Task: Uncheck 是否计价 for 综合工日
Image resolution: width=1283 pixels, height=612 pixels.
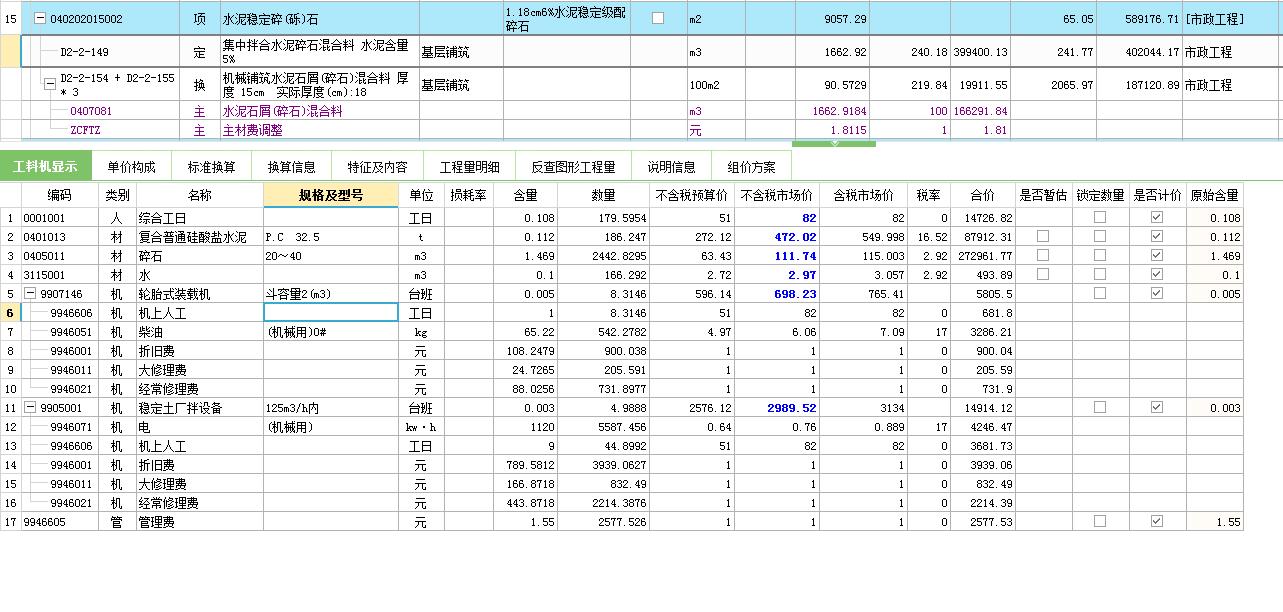Action: click(x=1157, y=218)
